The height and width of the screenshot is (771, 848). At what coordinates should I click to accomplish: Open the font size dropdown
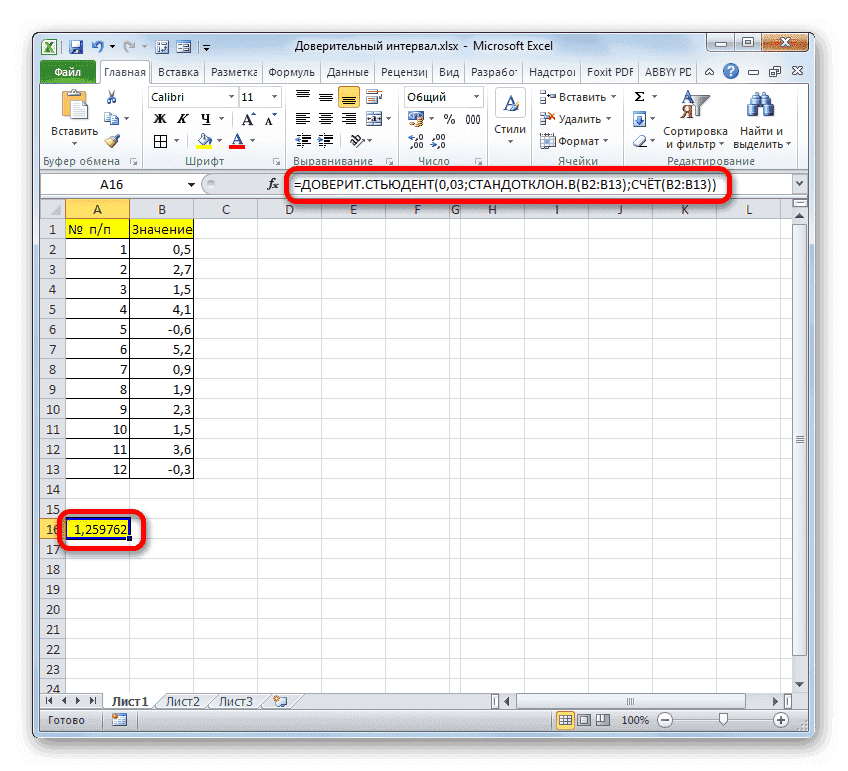click(x=272, y=97)
